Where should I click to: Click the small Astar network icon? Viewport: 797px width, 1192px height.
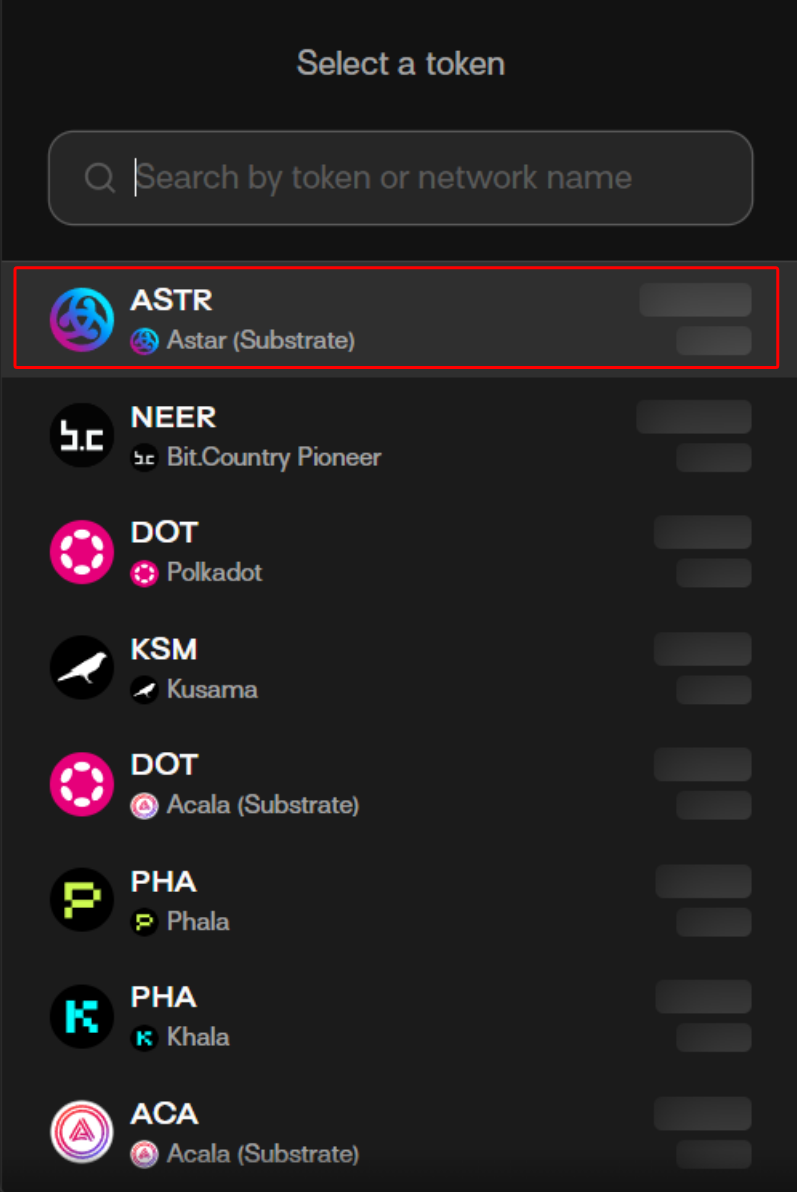coord(145,342)
